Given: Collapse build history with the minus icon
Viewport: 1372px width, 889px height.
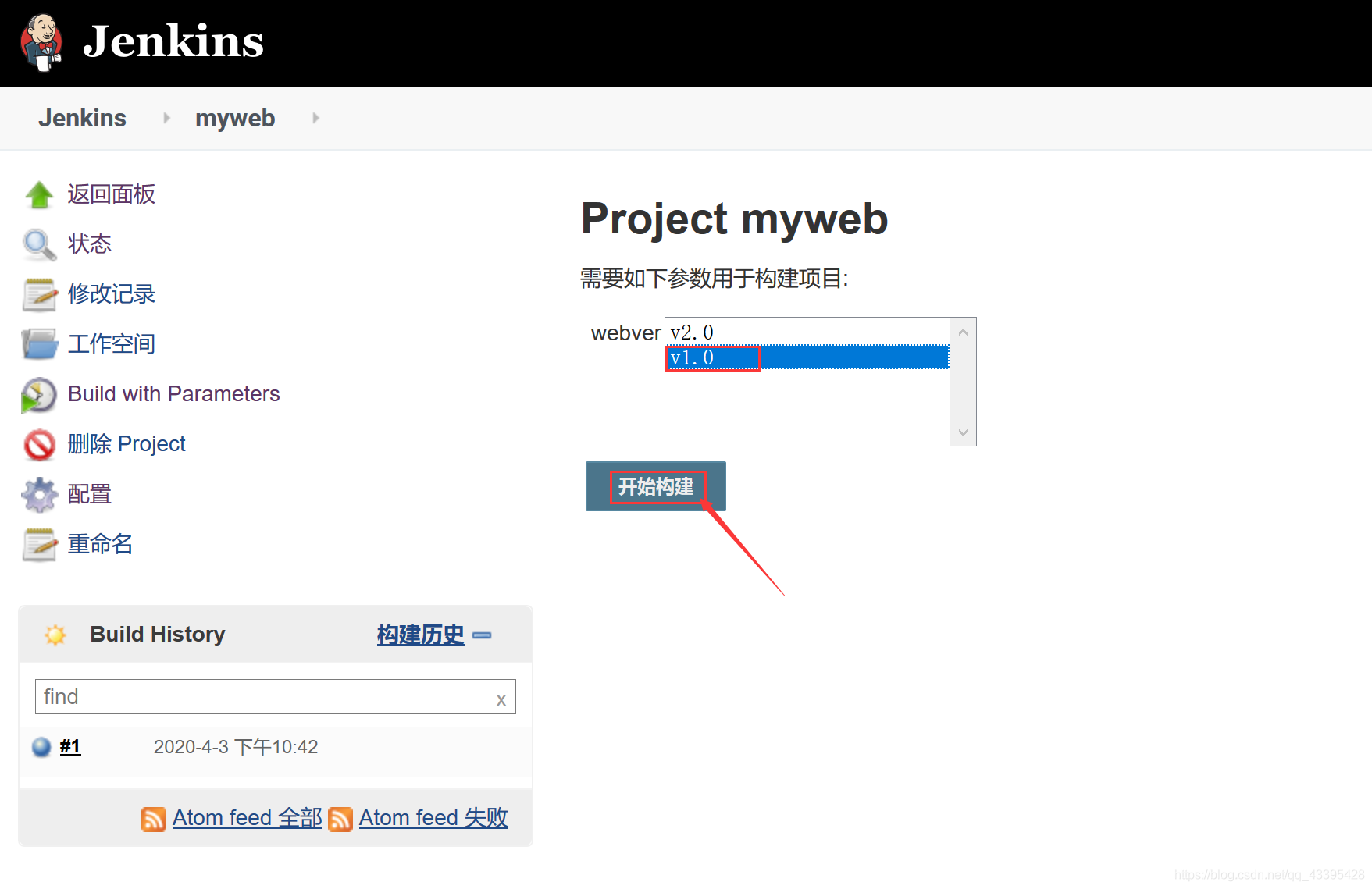Looking at the screenshot, I should [482, 635].
